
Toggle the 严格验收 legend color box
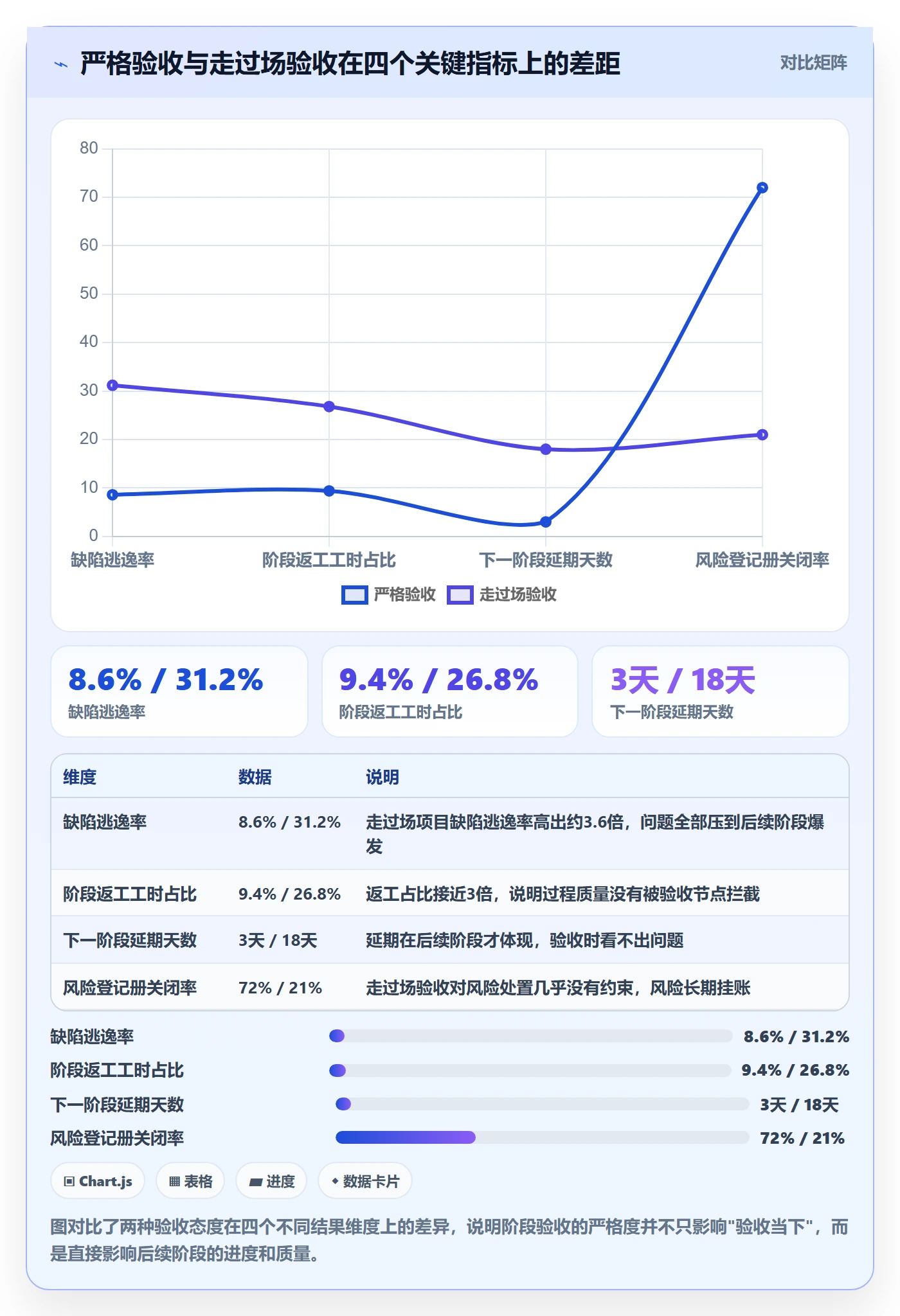point(354,595)
